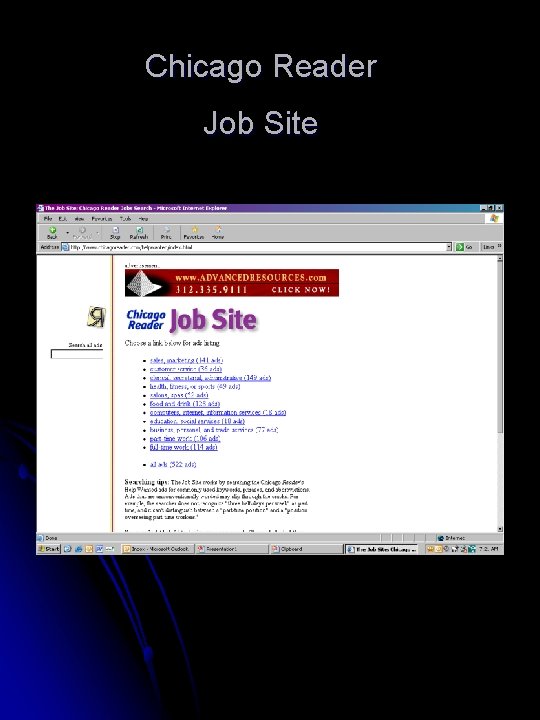Open the salons, spas ads link
Screen dimensions: 540x720
point(179,395)
